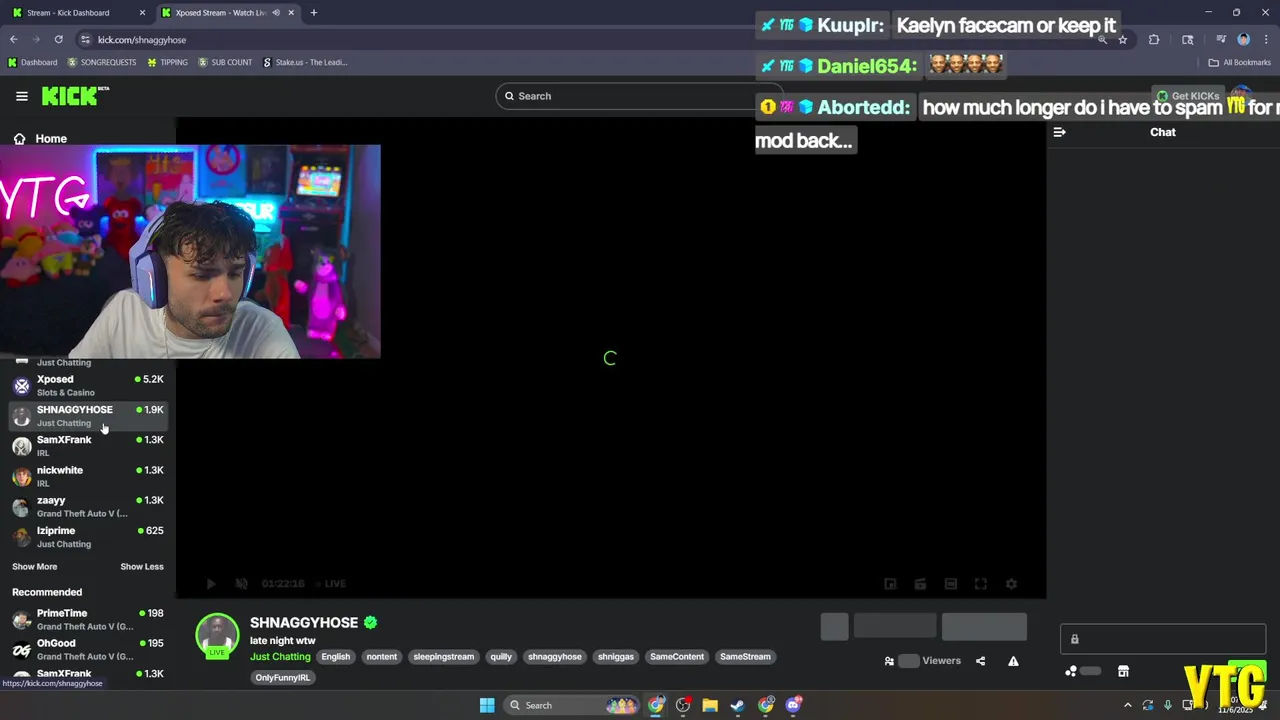Switch to the Stream - Kick Dashboard tab

tap(78, 13)
